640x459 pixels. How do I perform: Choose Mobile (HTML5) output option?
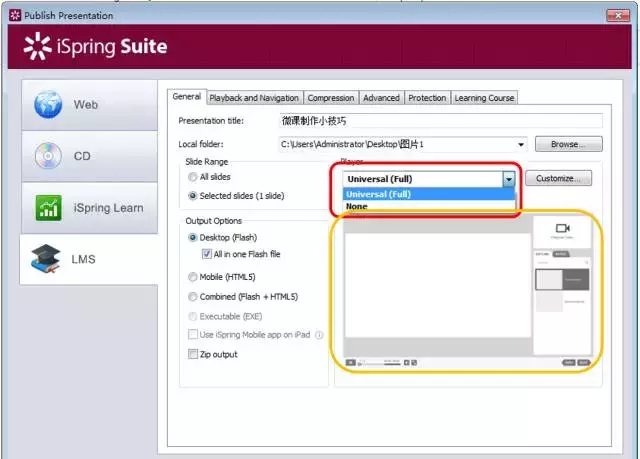coord(192,277)
